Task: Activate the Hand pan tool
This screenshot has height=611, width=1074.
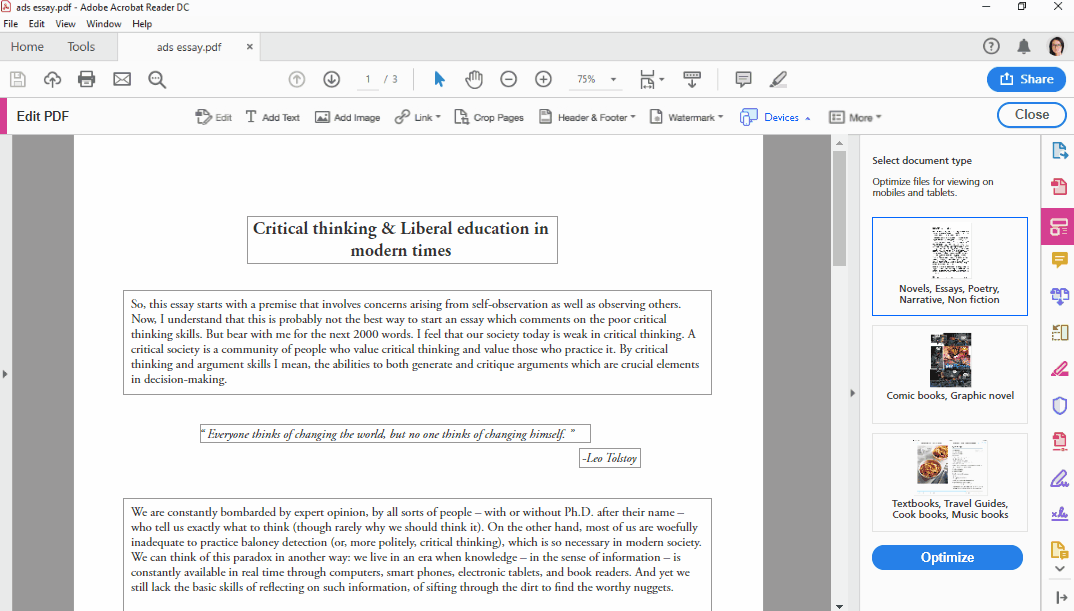Action: (x=474, y=79)
